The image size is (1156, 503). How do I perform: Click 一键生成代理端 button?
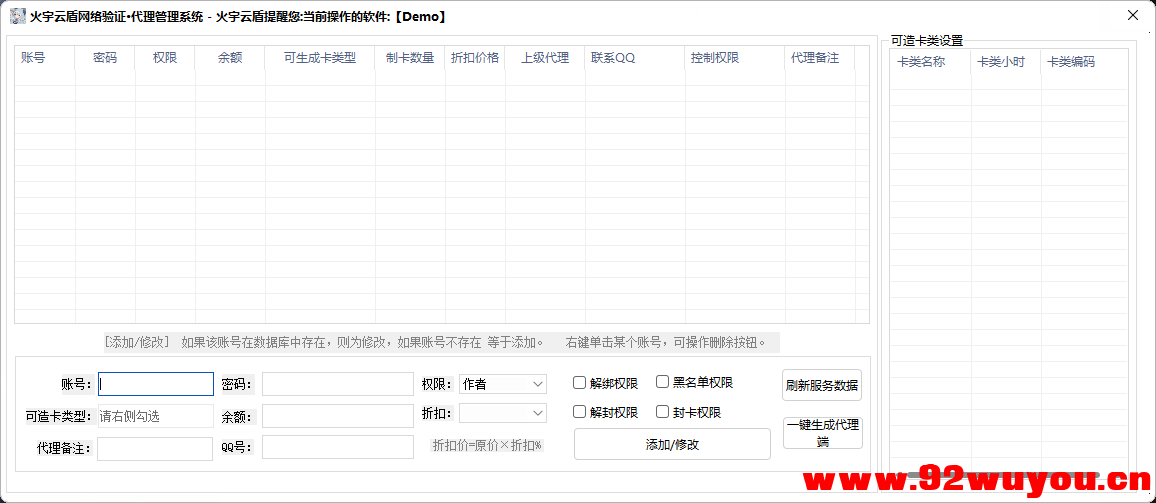(822, 433)
